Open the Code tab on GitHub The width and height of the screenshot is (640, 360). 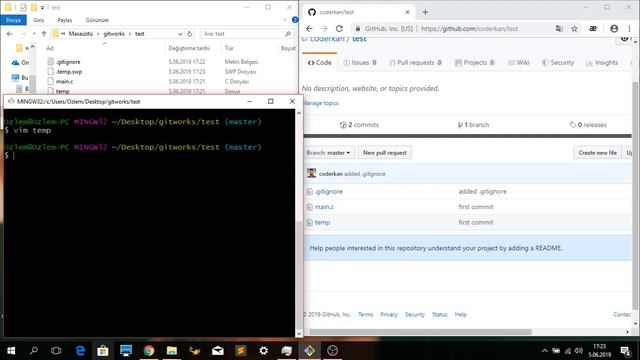point(320,62)
